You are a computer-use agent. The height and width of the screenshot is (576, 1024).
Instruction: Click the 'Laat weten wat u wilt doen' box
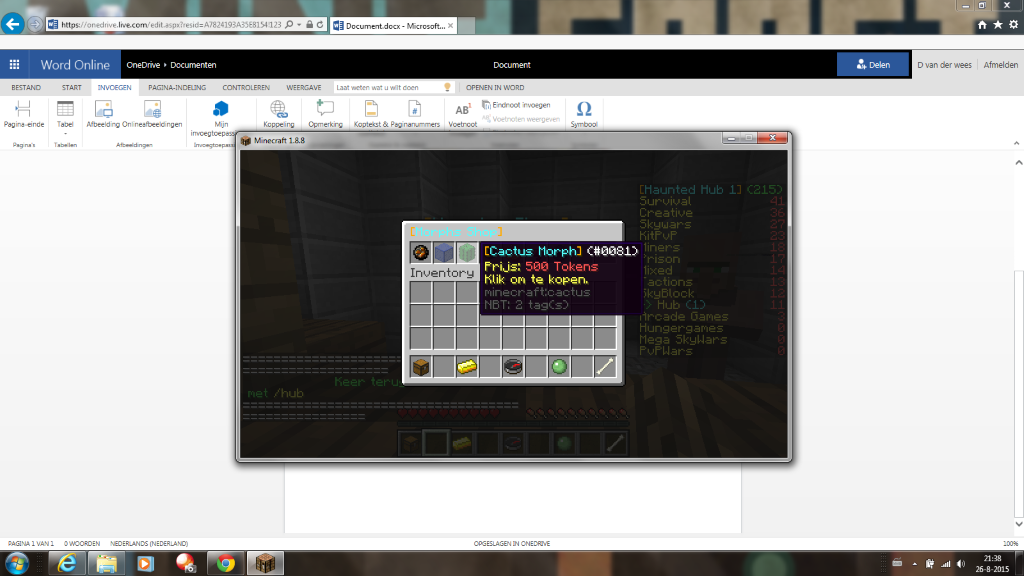(x=393, y=88)
